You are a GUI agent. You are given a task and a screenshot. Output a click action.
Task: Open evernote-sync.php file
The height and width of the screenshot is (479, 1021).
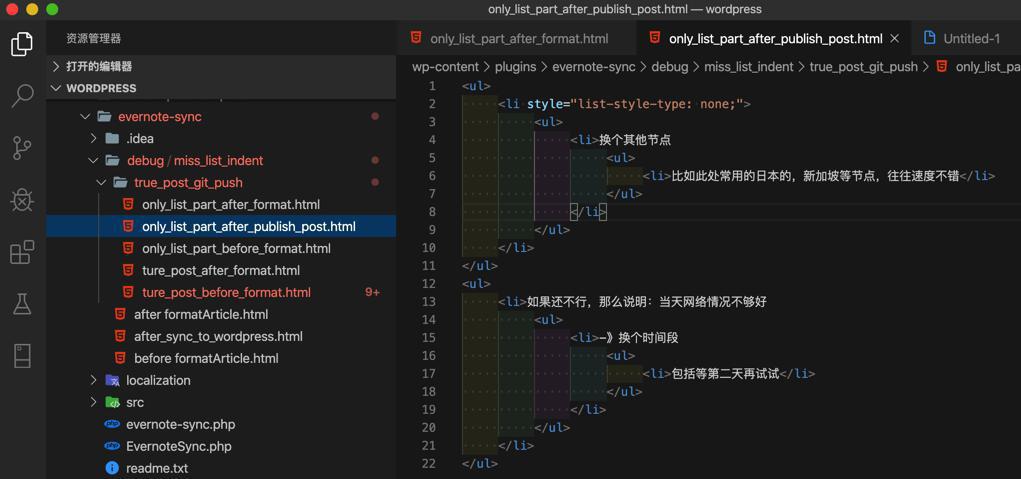(180, 424)
